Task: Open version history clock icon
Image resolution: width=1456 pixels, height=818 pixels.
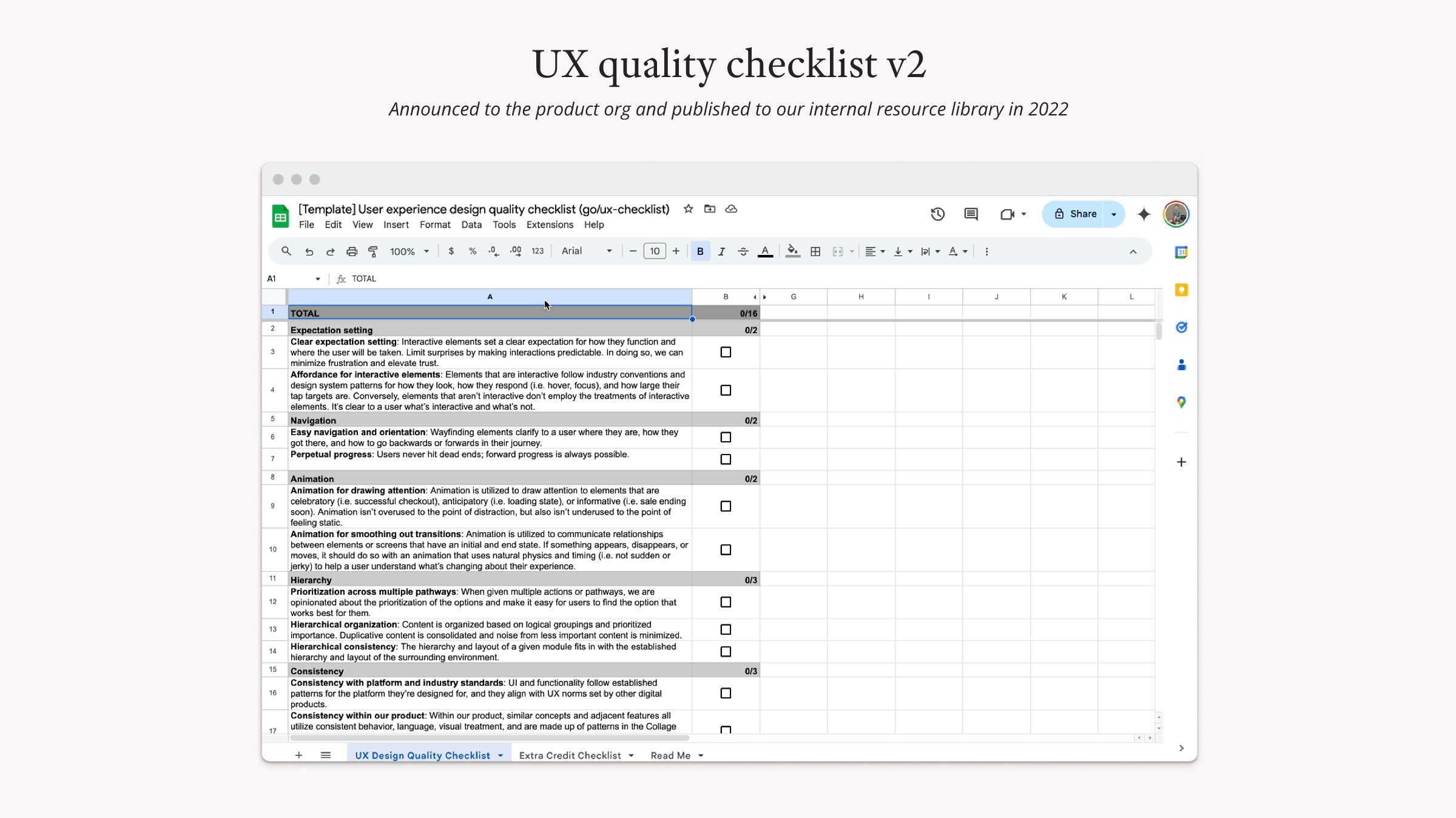Action: coord(937,214)
